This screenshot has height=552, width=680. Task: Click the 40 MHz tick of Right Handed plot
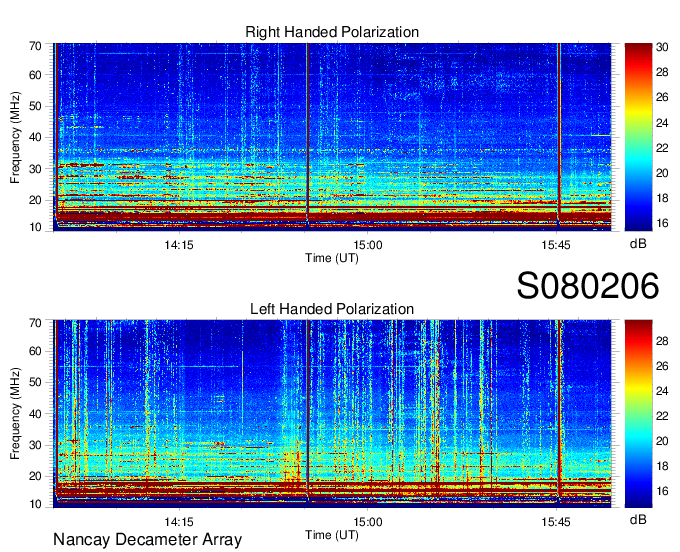pos(36,137)
